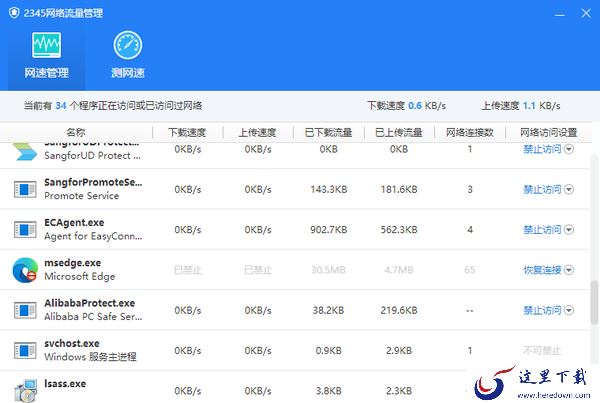Screen dimensions: 600x403
Task: Block network access for ECAgent.exe
Action: tap(542, 230)
